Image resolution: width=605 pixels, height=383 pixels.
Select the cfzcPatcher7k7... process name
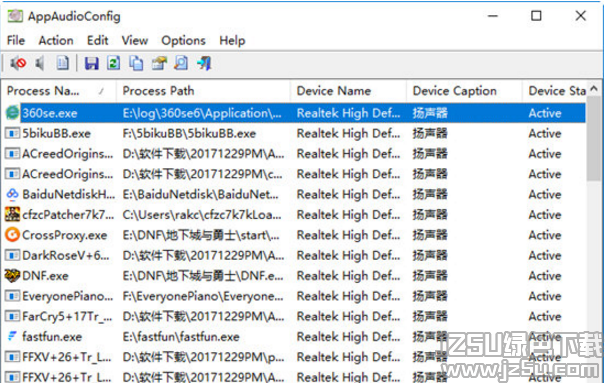coord(68,215)
